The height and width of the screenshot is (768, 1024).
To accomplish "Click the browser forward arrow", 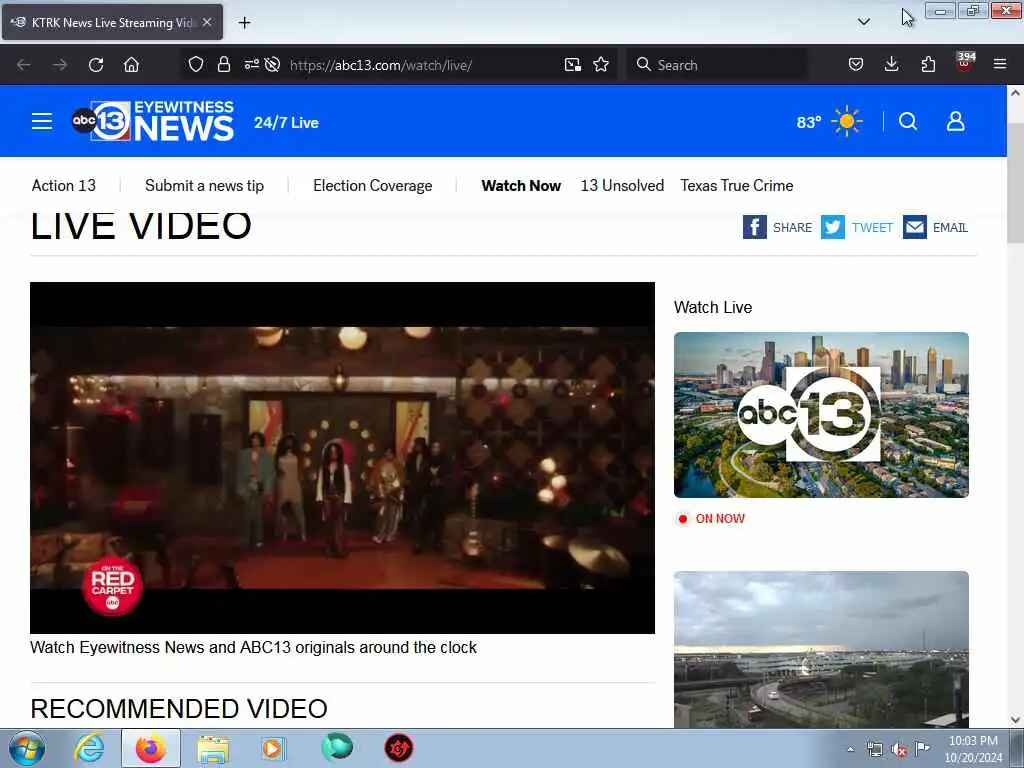I will (x=59, y=65).
